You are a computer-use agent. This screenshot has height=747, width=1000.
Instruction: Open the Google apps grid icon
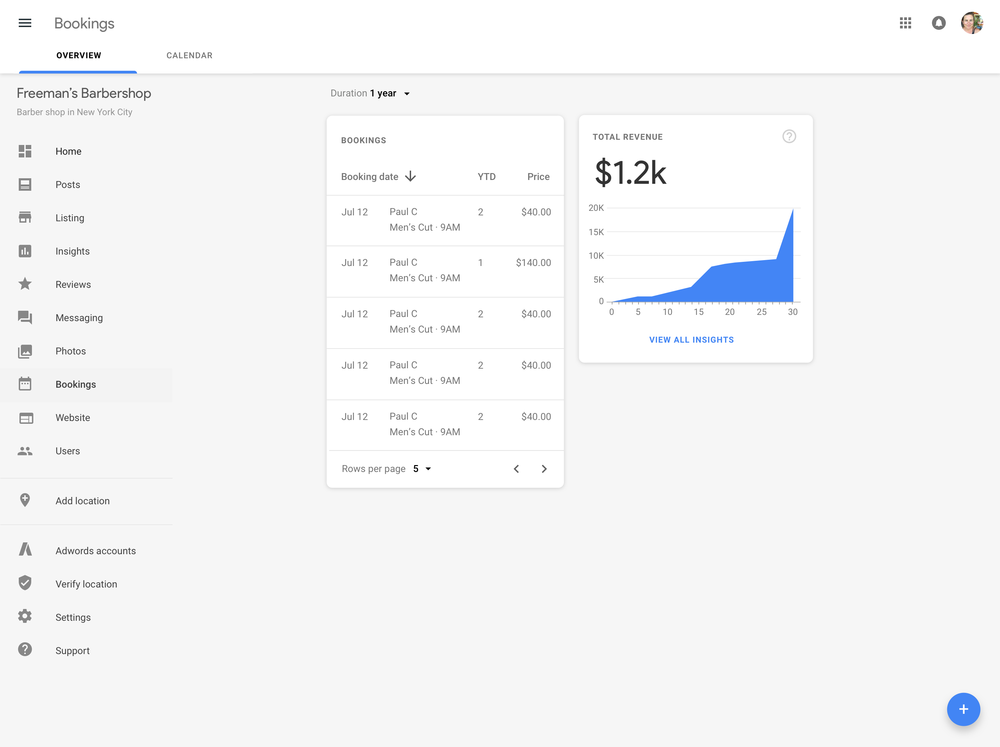[x=905, y=22]
